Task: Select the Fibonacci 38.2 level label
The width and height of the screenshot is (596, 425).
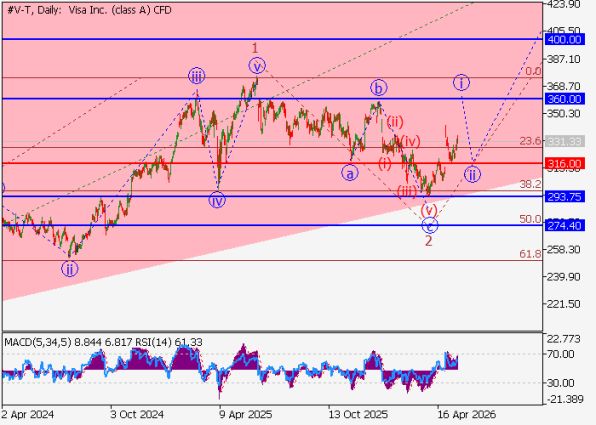Action: tap(530, 184)
